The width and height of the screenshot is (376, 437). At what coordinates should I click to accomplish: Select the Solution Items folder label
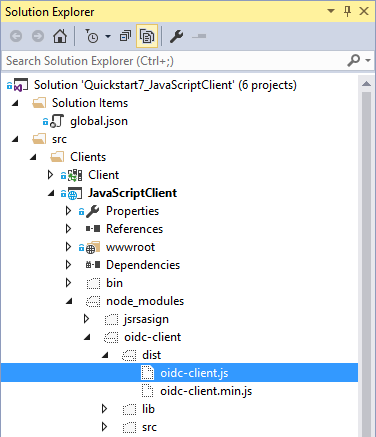pyautogui.click(x=90, y=103)
